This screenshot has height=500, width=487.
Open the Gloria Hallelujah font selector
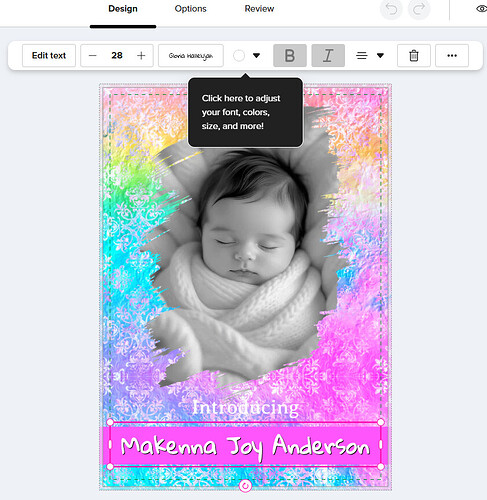click(191, 56)
